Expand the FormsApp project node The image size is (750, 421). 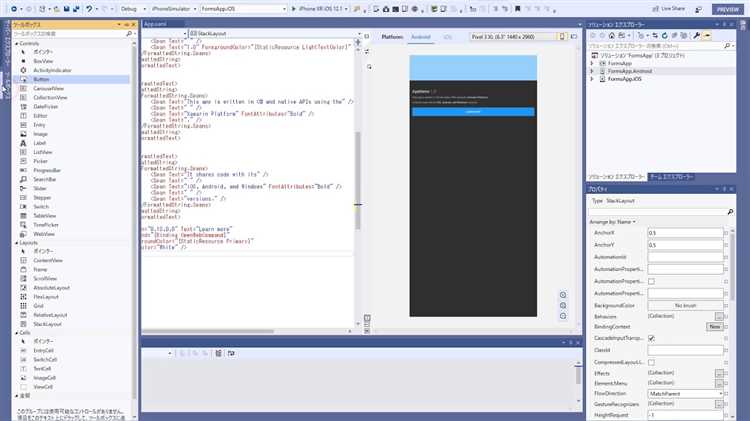tap(592, 63)
